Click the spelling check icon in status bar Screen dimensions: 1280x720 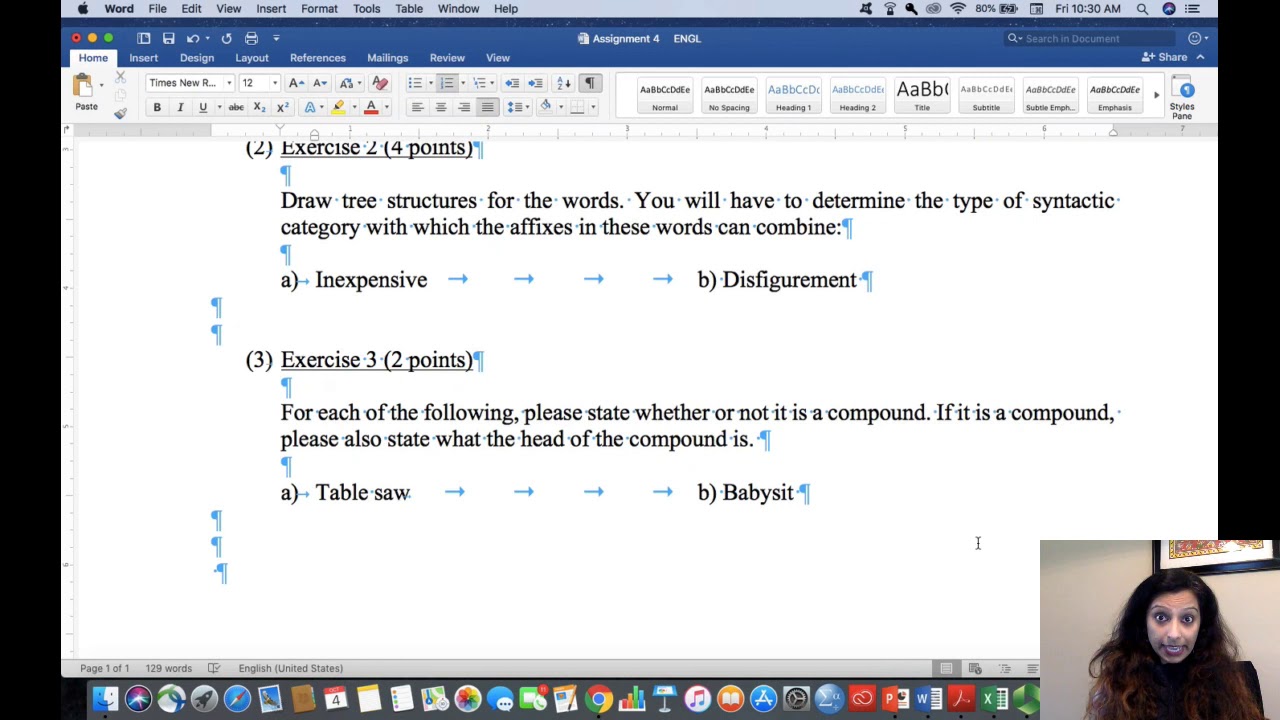(x=213, y=668)
